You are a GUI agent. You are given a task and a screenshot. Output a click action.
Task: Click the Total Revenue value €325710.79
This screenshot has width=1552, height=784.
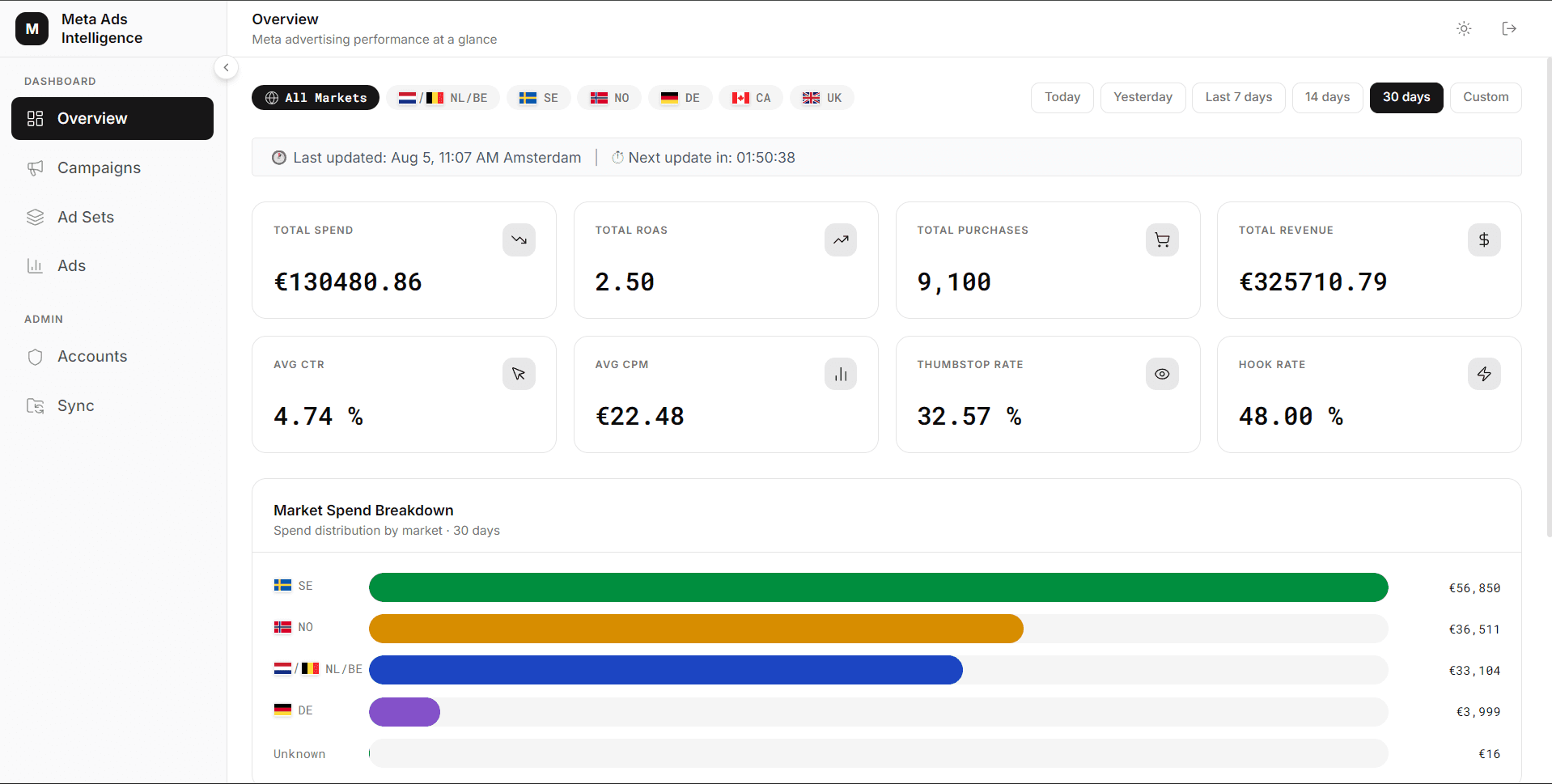point(1312,282)
